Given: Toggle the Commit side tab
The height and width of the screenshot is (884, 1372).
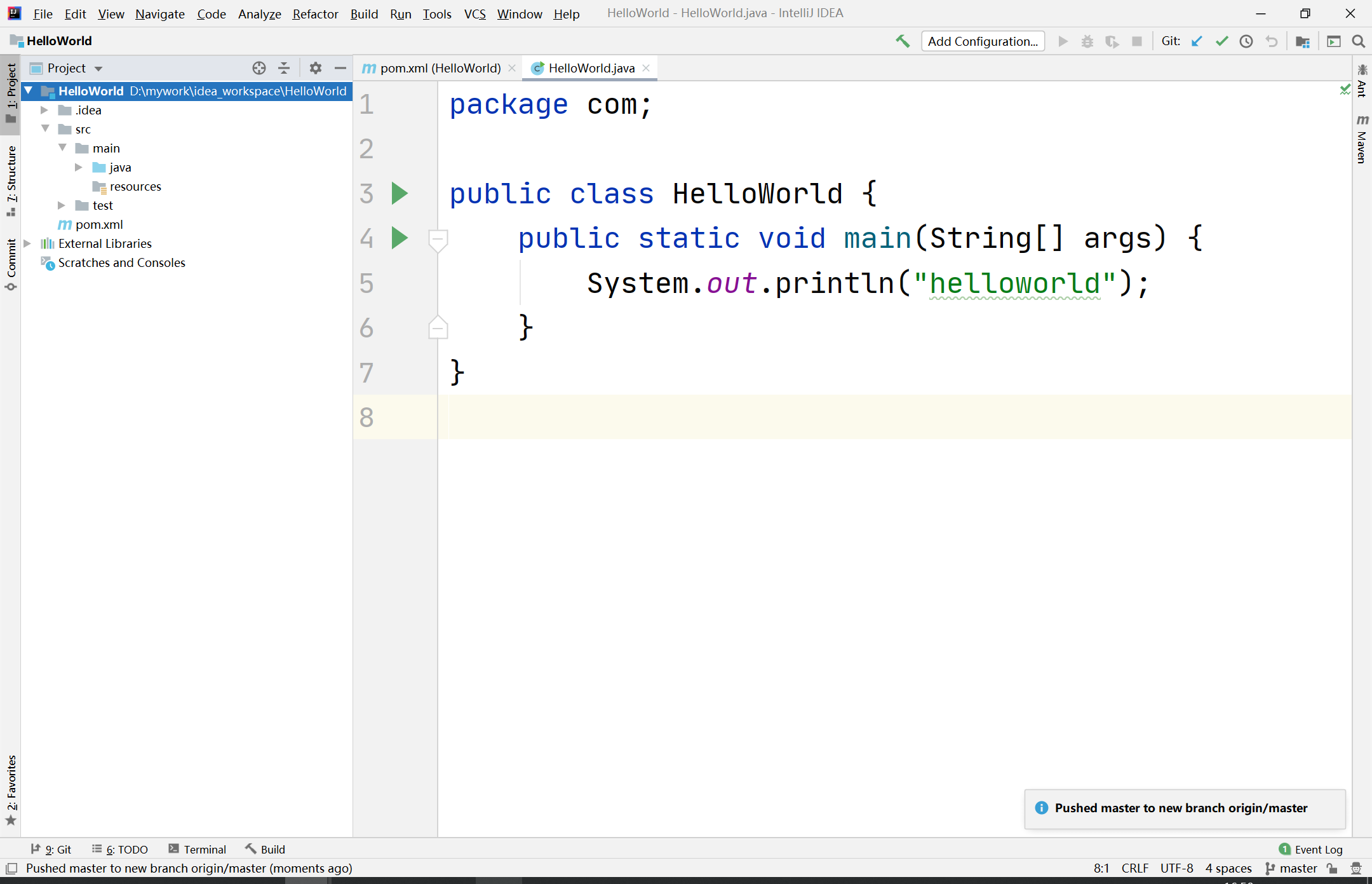Looking at the screenshot, I should tap(11, 264).
